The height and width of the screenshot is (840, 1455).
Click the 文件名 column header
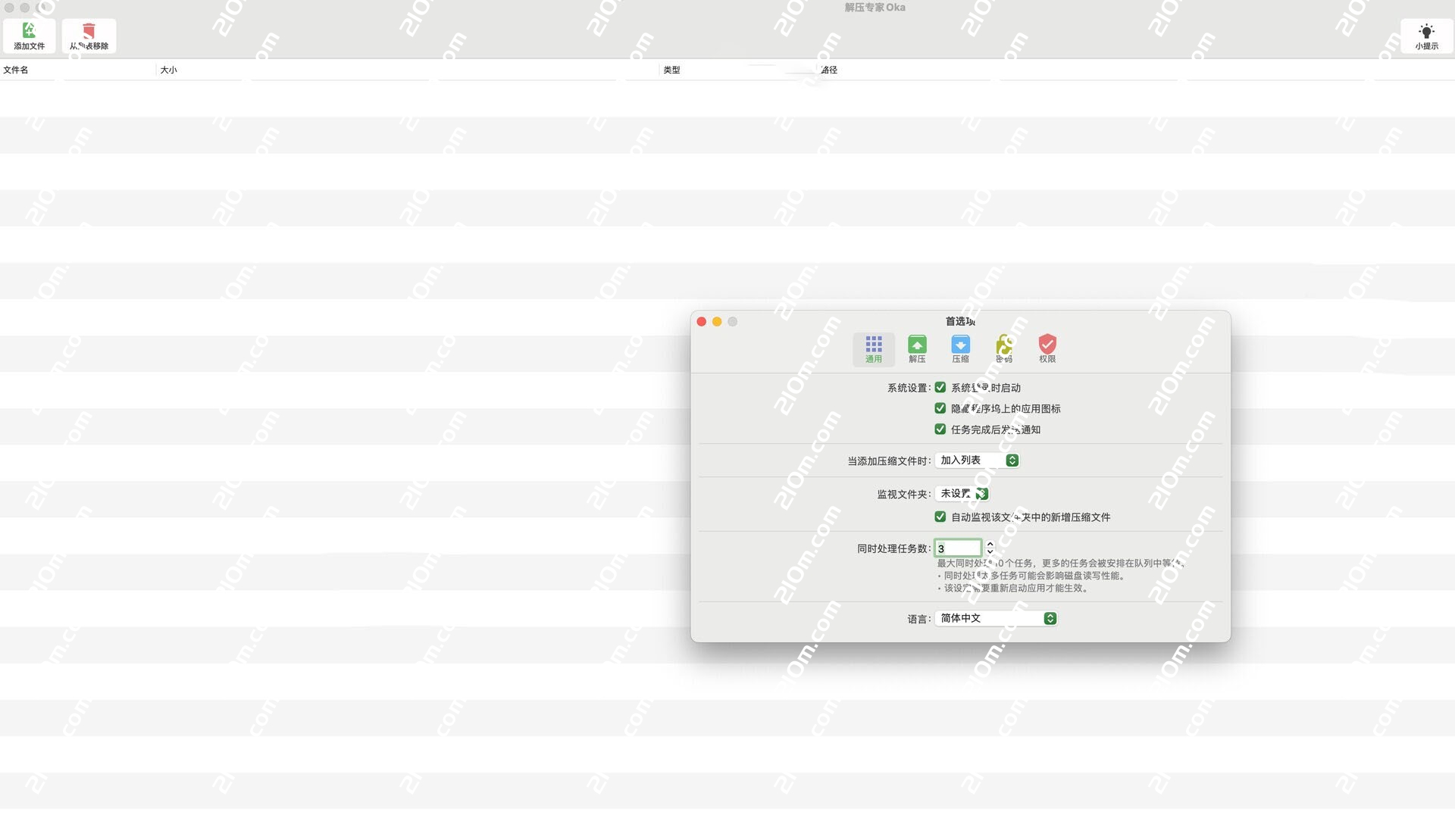(16, 70)
